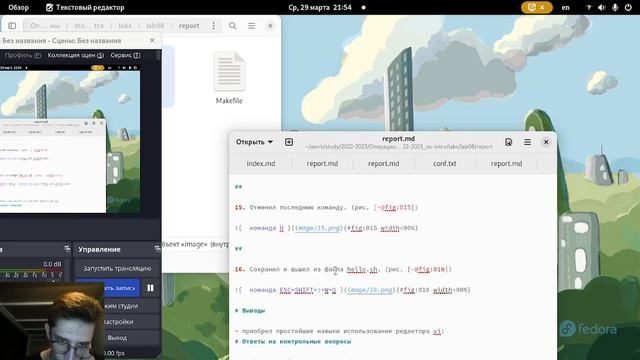Open the search icon in Files window
The image size is (640, 360).
coord(233,26)
